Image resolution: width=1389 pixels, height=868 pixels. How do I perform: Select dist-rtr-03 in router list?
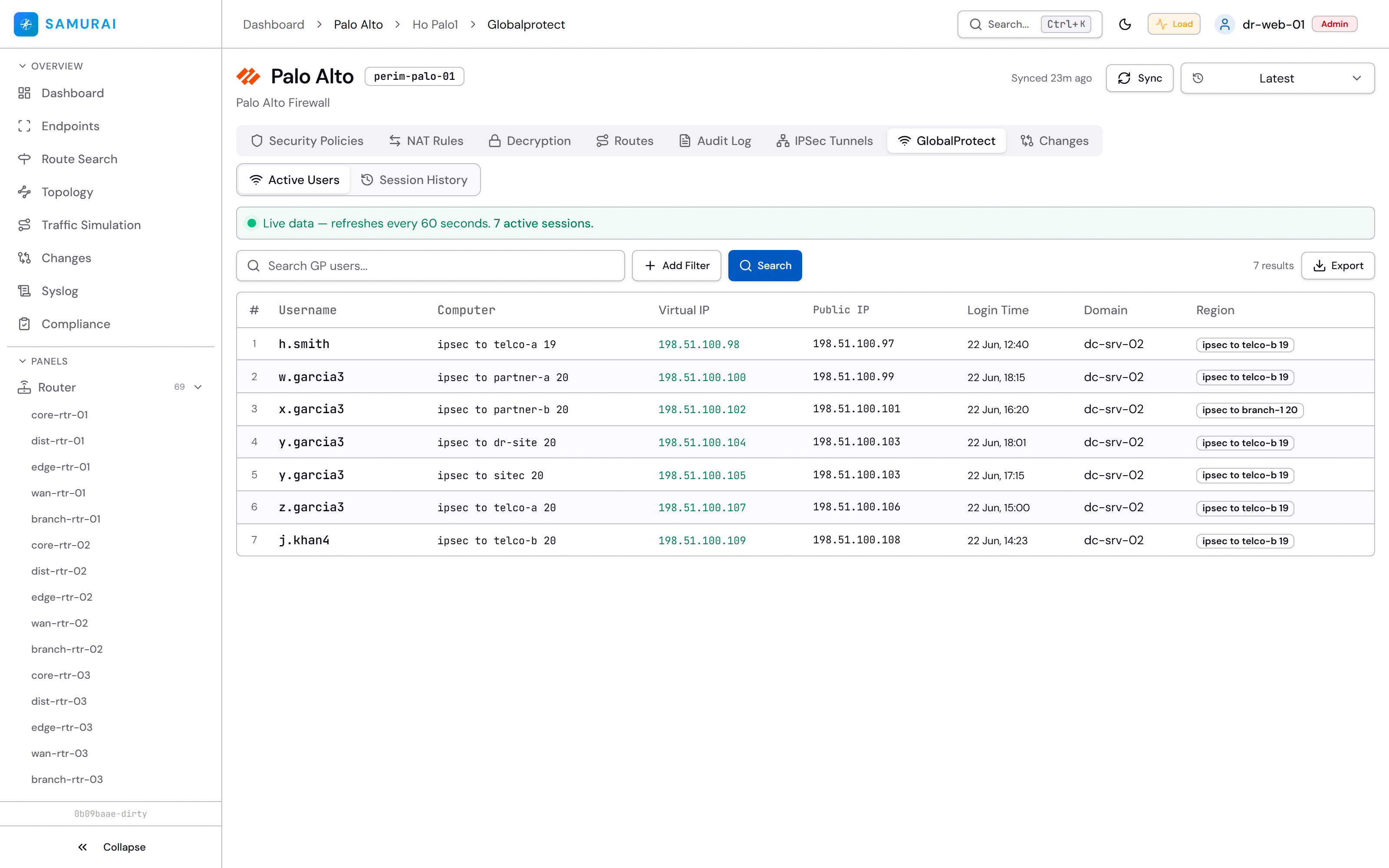pos(59,701)
